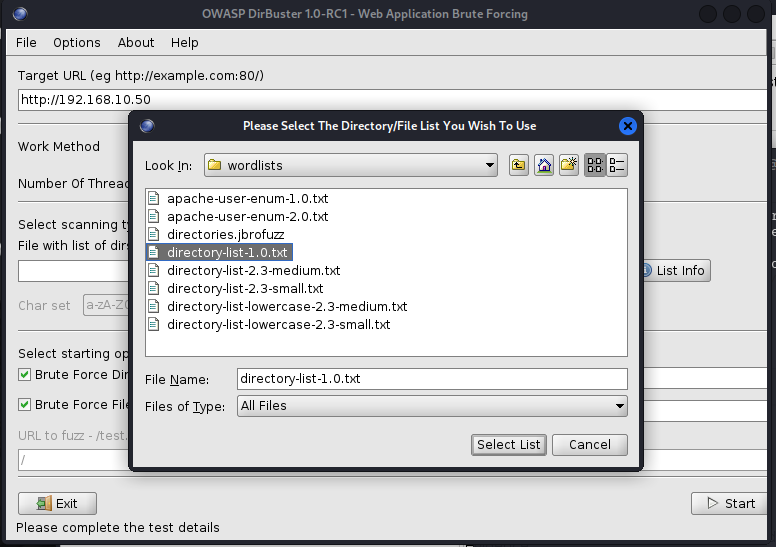
Task: Click the Char set field
Action: (106, 305)
